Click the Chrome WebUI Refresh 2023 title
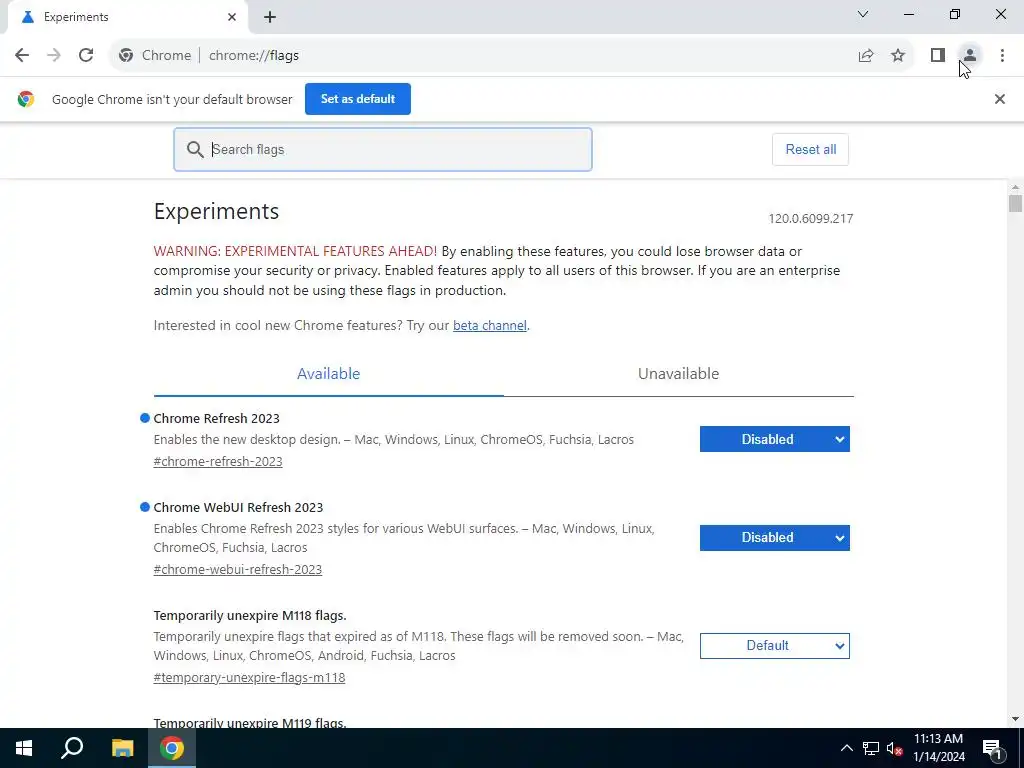This screenshot has height=768, width=1024. click(x=238, y=507)
